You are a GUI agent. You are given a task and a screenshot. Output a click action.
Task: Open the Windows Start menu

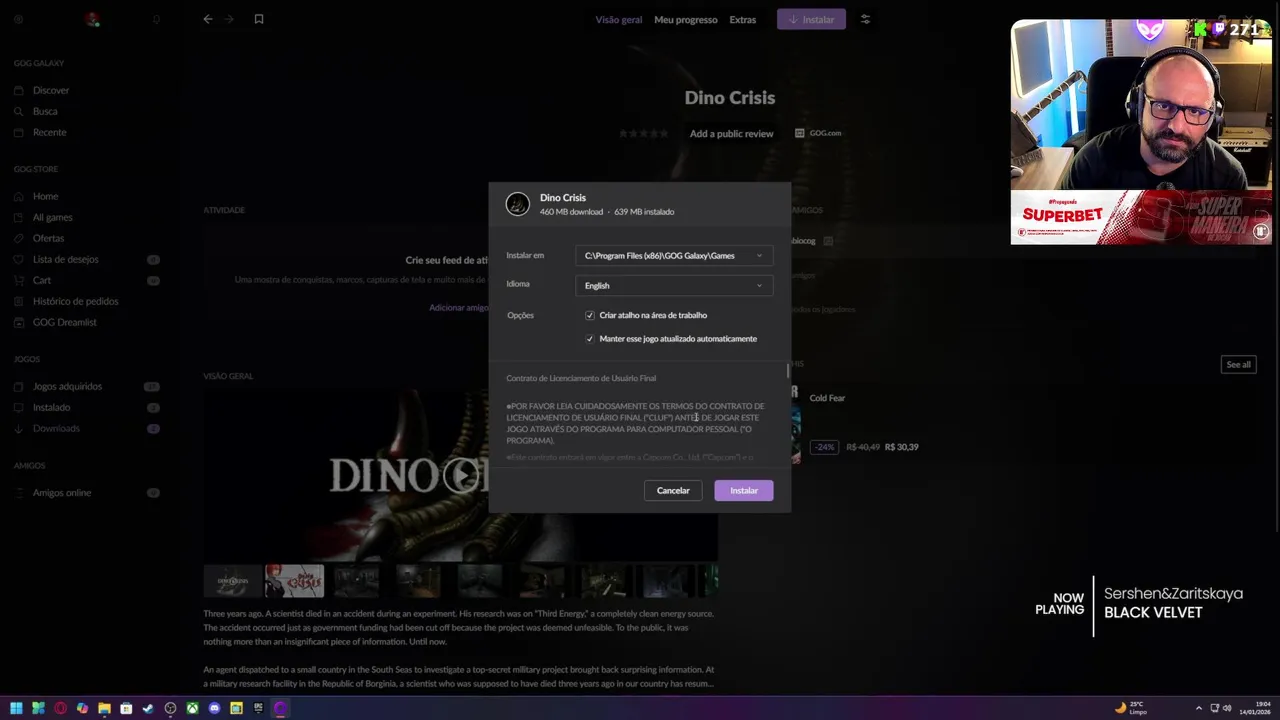16,708
